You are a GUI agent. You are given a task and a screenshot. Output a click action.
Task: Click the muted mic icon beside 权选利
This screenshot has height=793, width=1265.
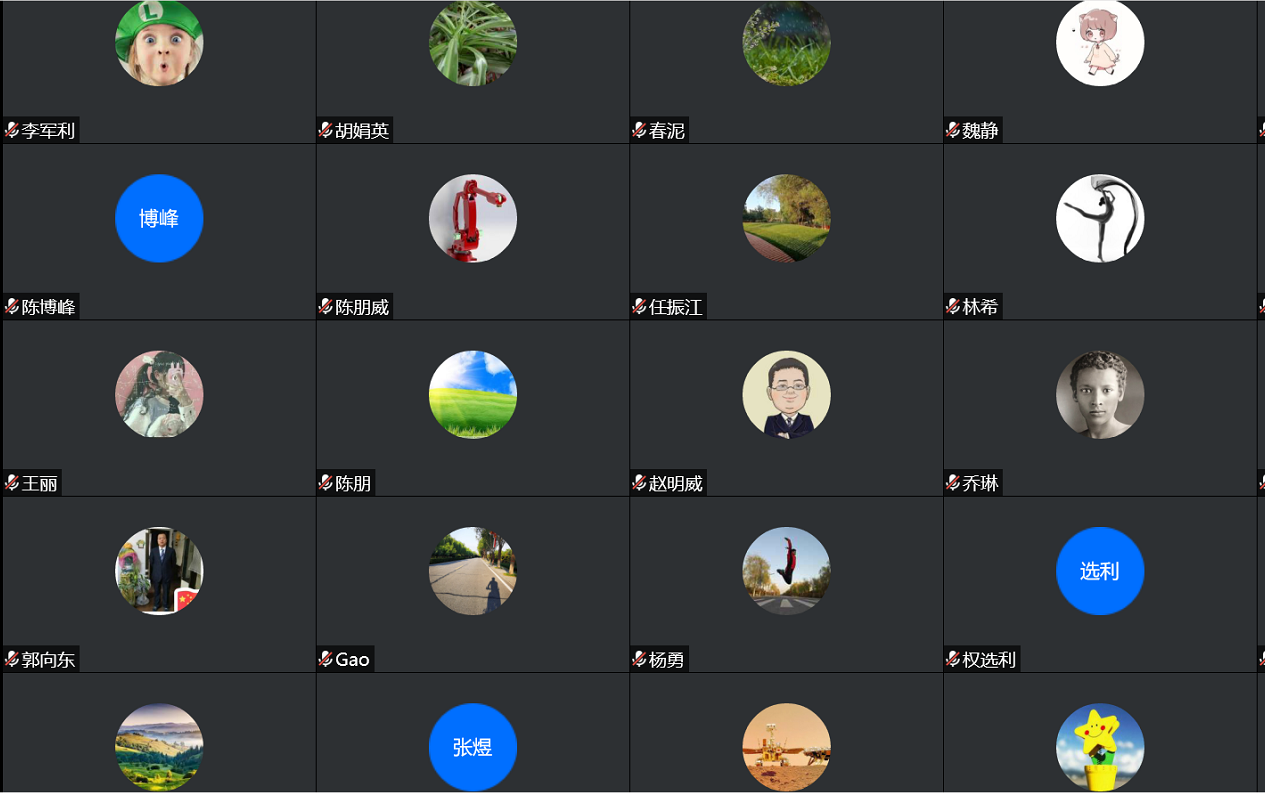point(953,659)
